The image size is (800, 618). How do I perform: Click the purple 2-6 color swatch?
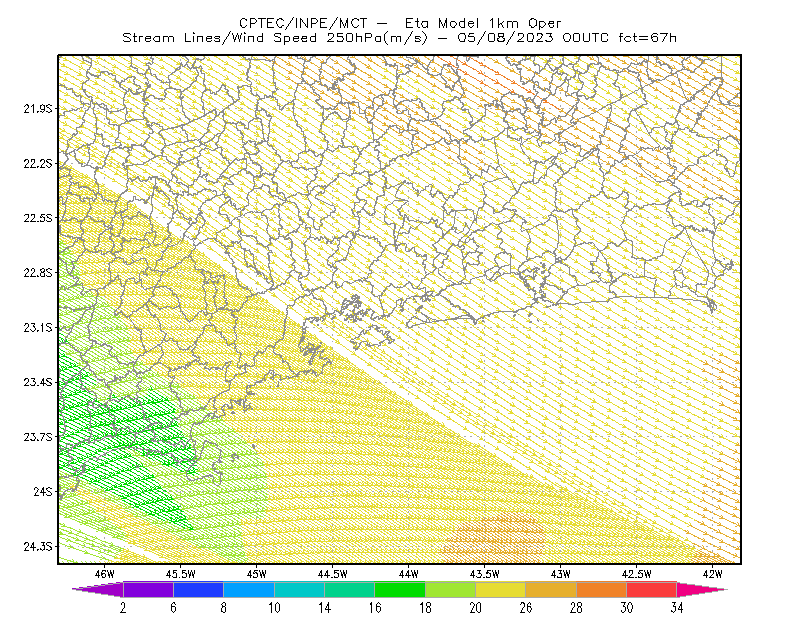pyautogui.click(x=148, y=589)
